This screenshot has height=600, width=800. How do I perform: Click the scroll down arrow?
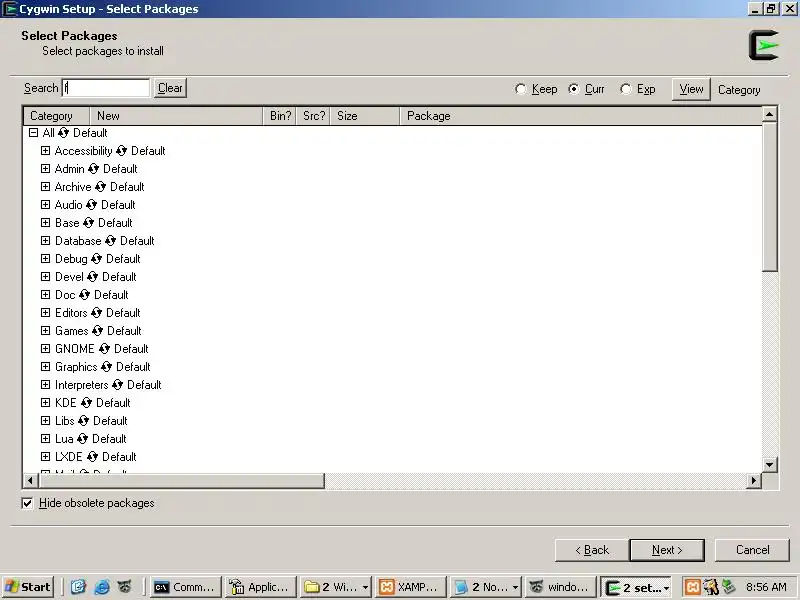769,464
